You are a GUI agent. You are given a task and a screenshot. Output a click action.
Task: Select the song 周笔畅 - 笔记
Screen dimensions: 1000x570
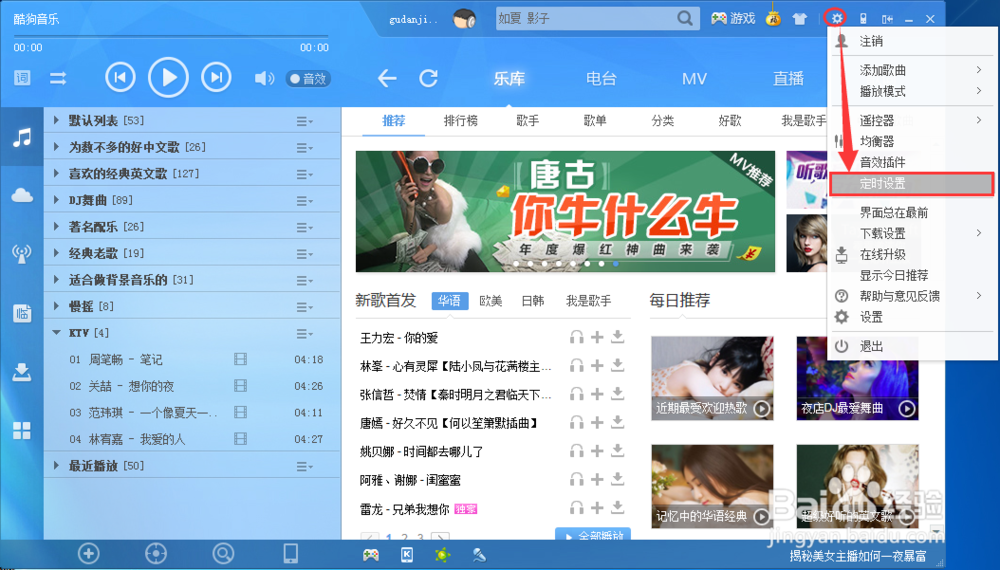[125, 360]
